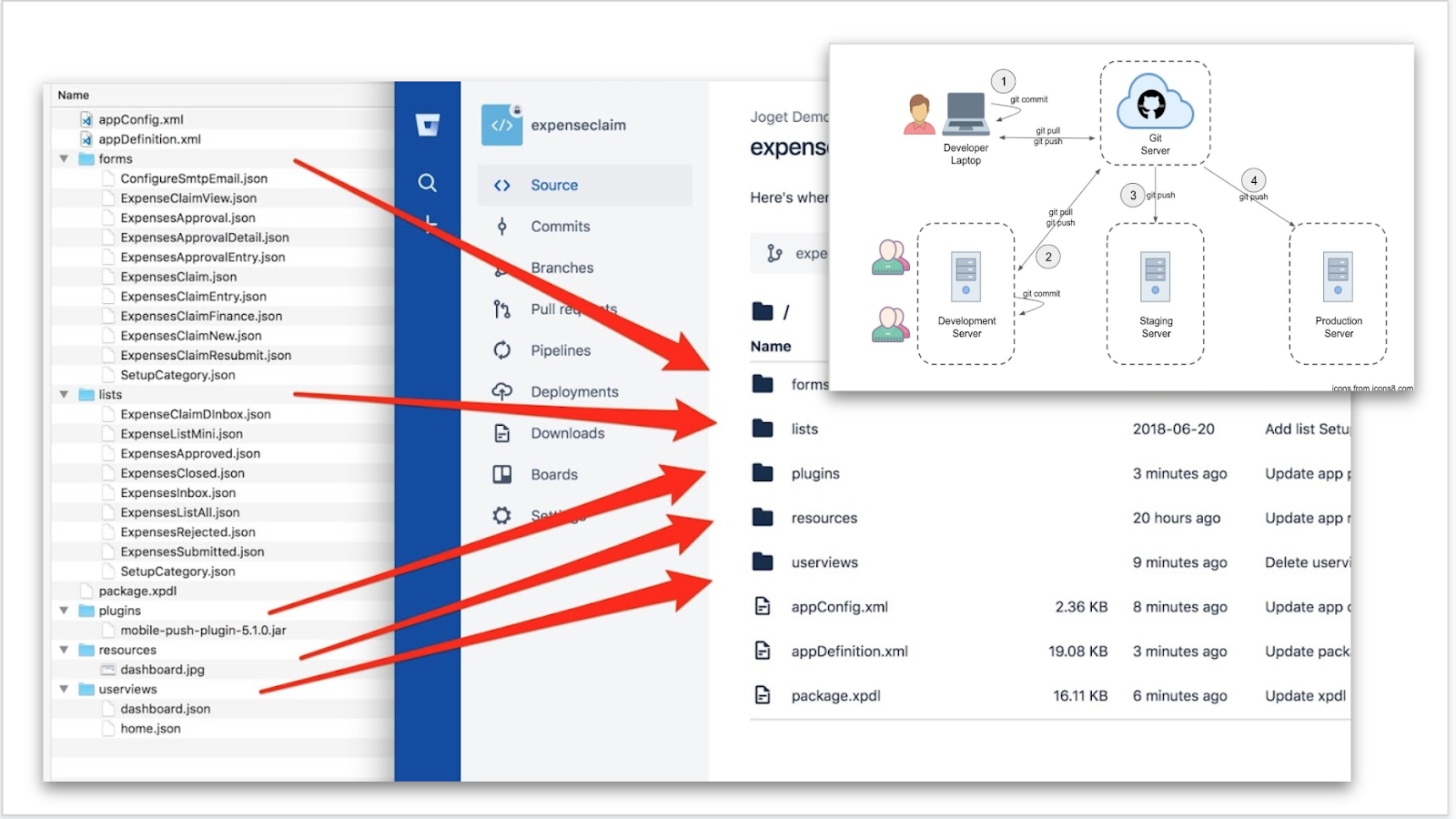Image resolution: width=1456 pixels, height=819 pixels.
Task: Select ExpensesRejected.json in file tree
Action: [x=187, y=532]
